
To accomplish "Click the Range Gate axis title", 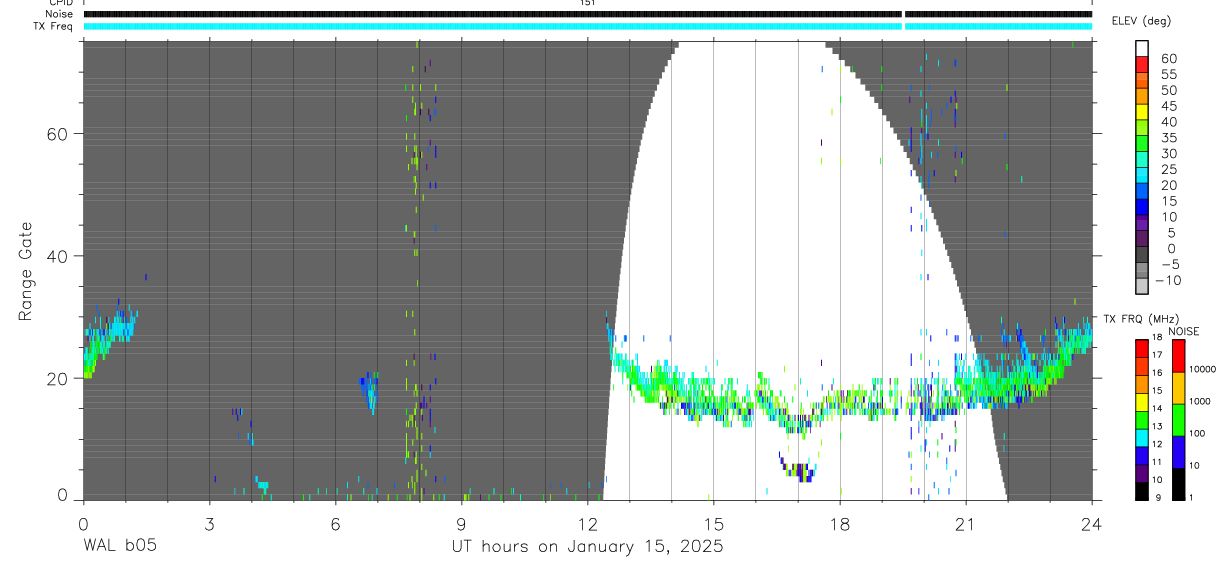I will [26, 271].
